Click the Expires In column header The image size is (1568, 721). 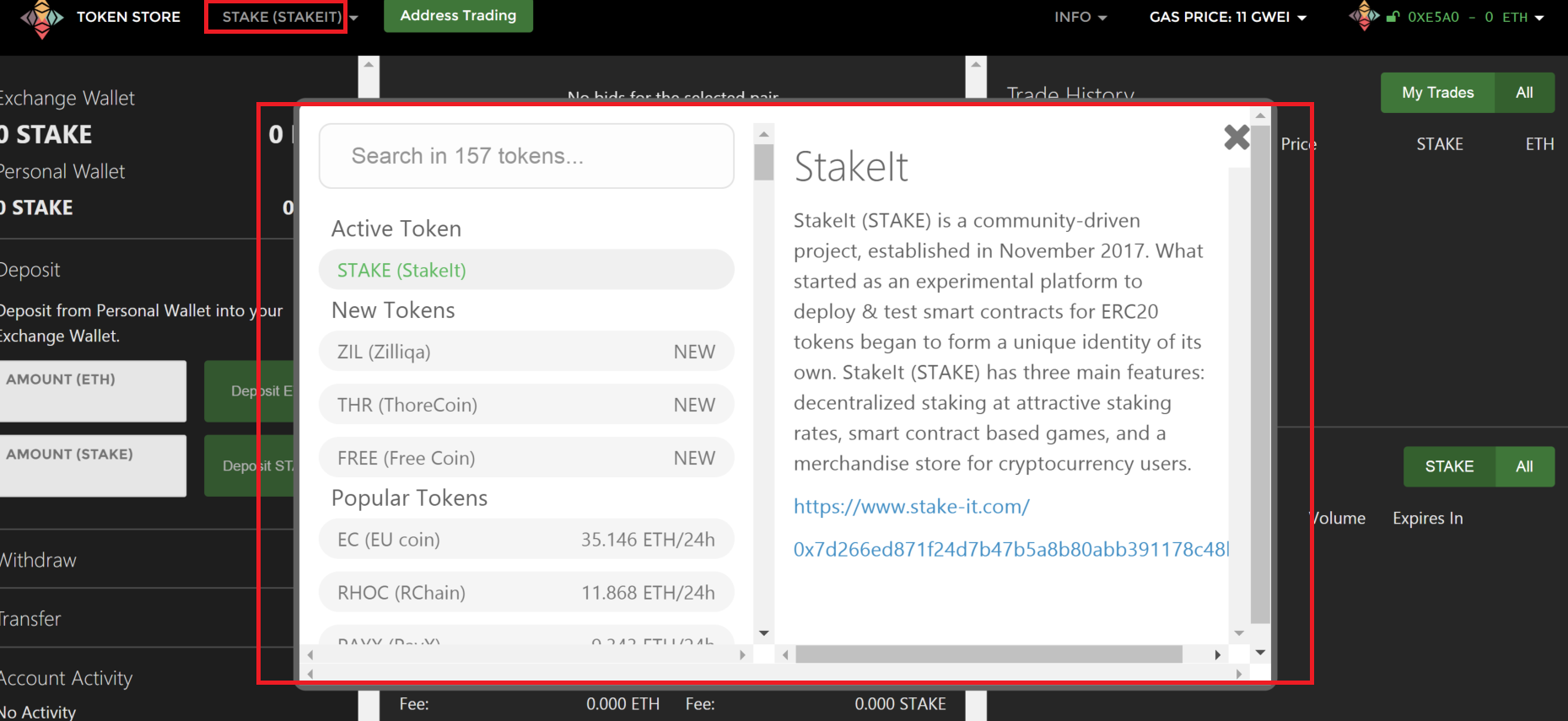click(1428, 518)
